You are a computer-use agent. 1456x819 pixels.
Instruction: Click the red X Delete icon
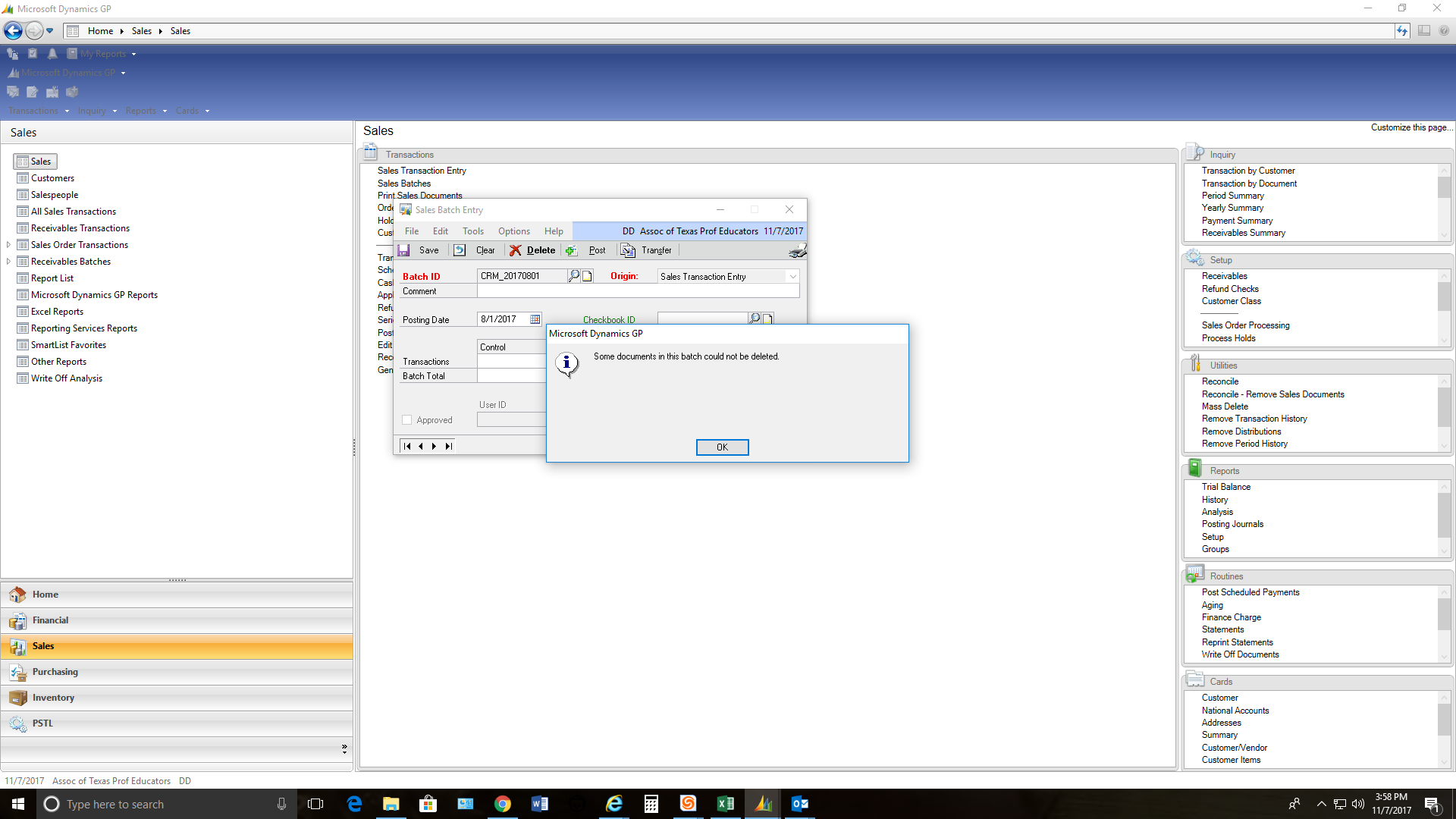(x=515, y=250)
